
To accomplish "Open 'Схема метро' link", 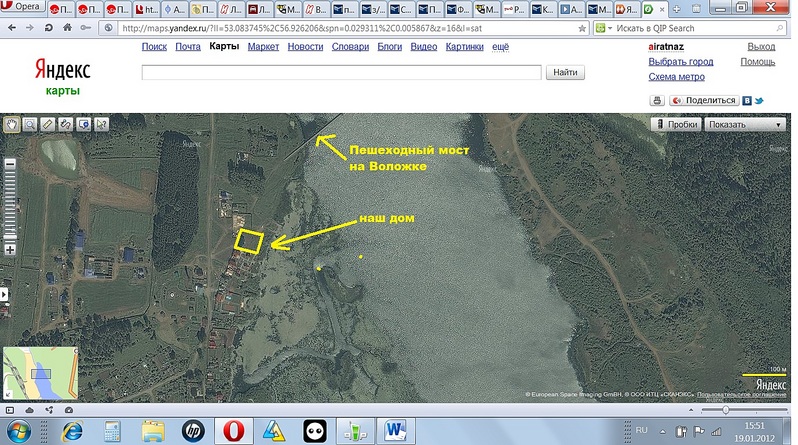I will (x=676, y=77).
